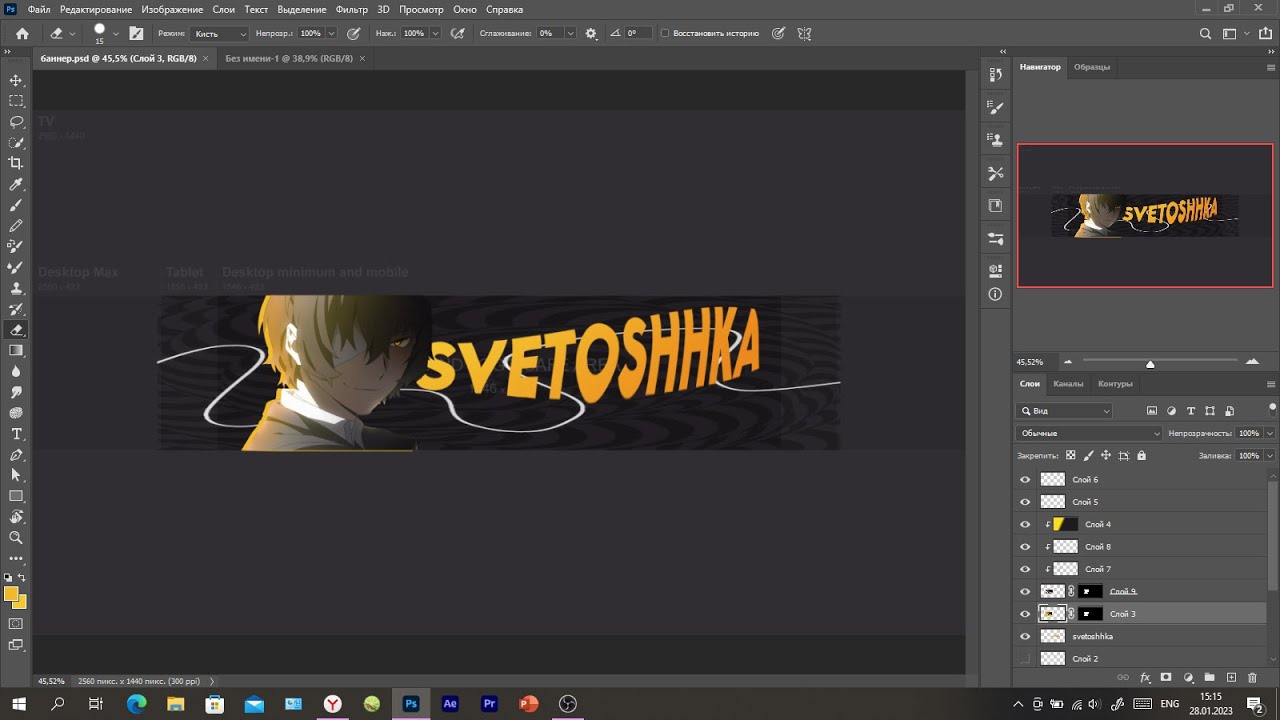Select the Zoom tool

pos(16,538)
